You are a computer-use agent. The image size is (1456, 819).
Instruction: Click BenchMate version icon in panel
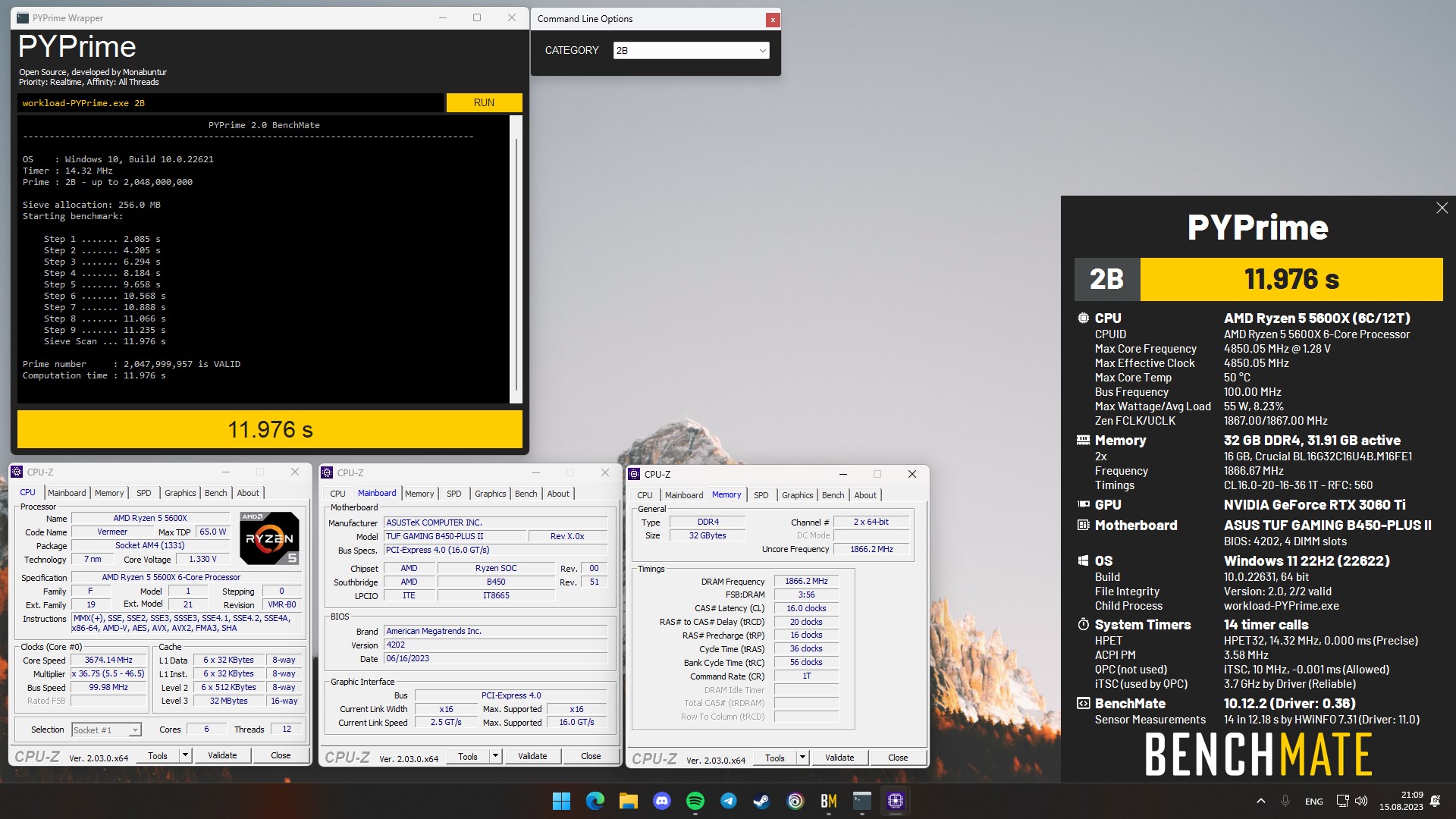[x=1084, y=704]
